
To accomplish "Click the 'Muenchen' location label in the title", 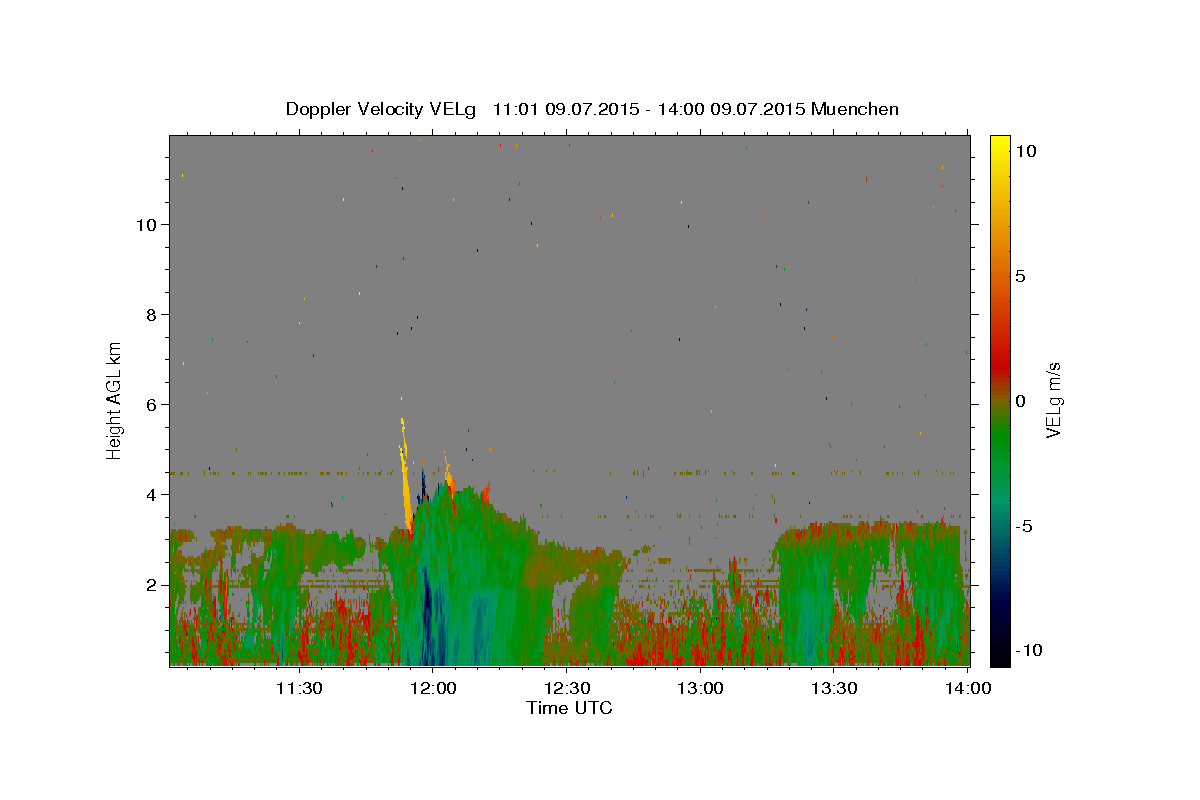I will click(x=855, y=109).
